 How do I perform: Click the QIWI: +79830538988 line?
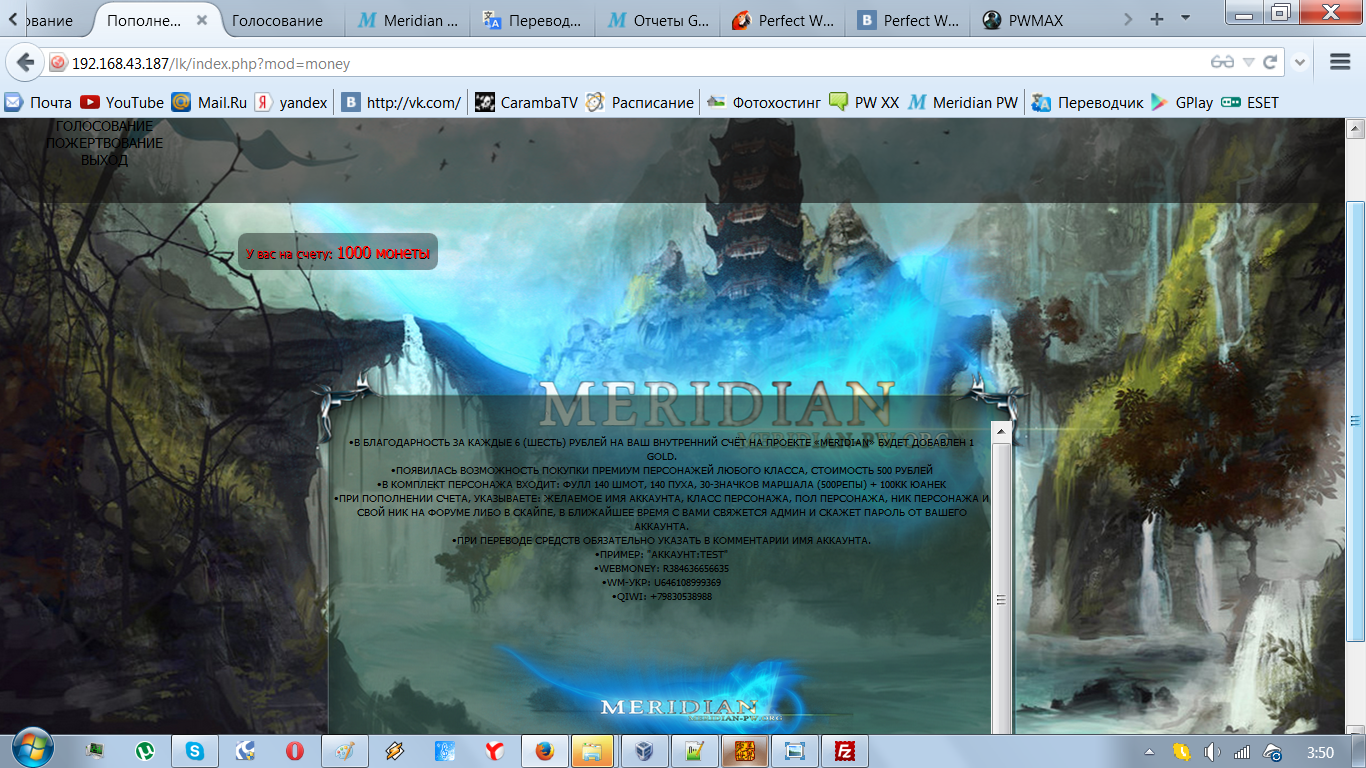pos(662,596)
